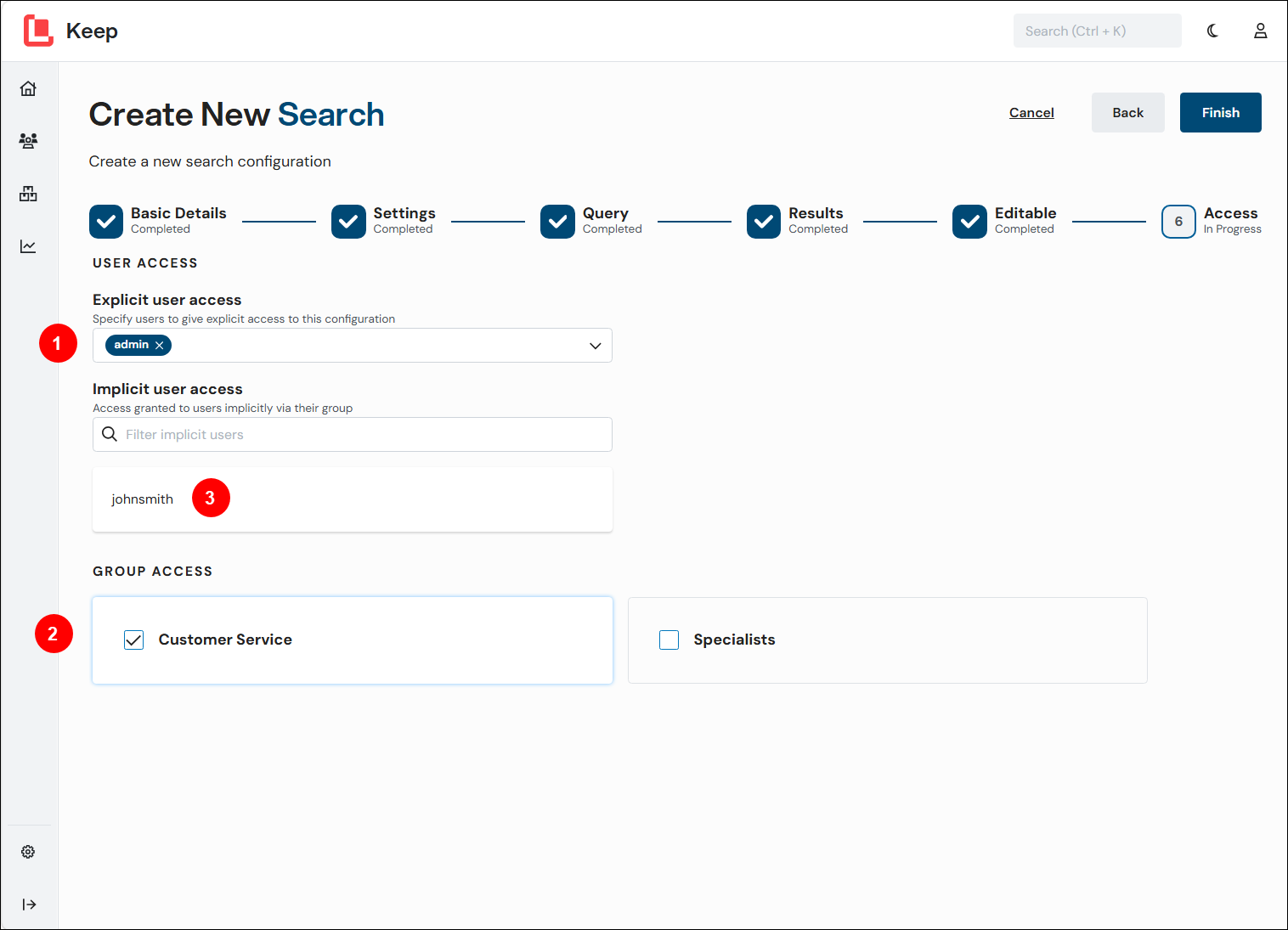This screenshot has width=1288, height=930.
Task: Go to Settings step label
Action: tap(404, 213)
